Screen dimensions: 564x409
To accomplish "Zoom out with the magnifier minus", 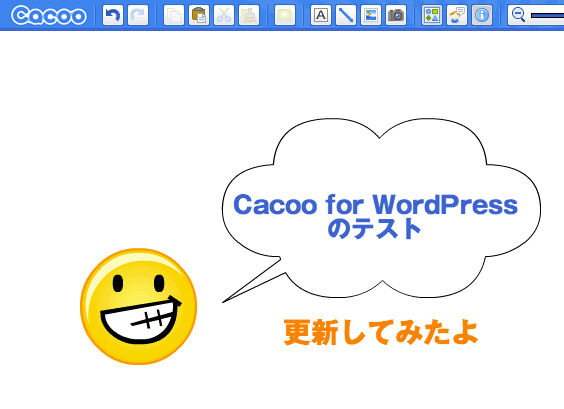I will click(x=518, y=15).
